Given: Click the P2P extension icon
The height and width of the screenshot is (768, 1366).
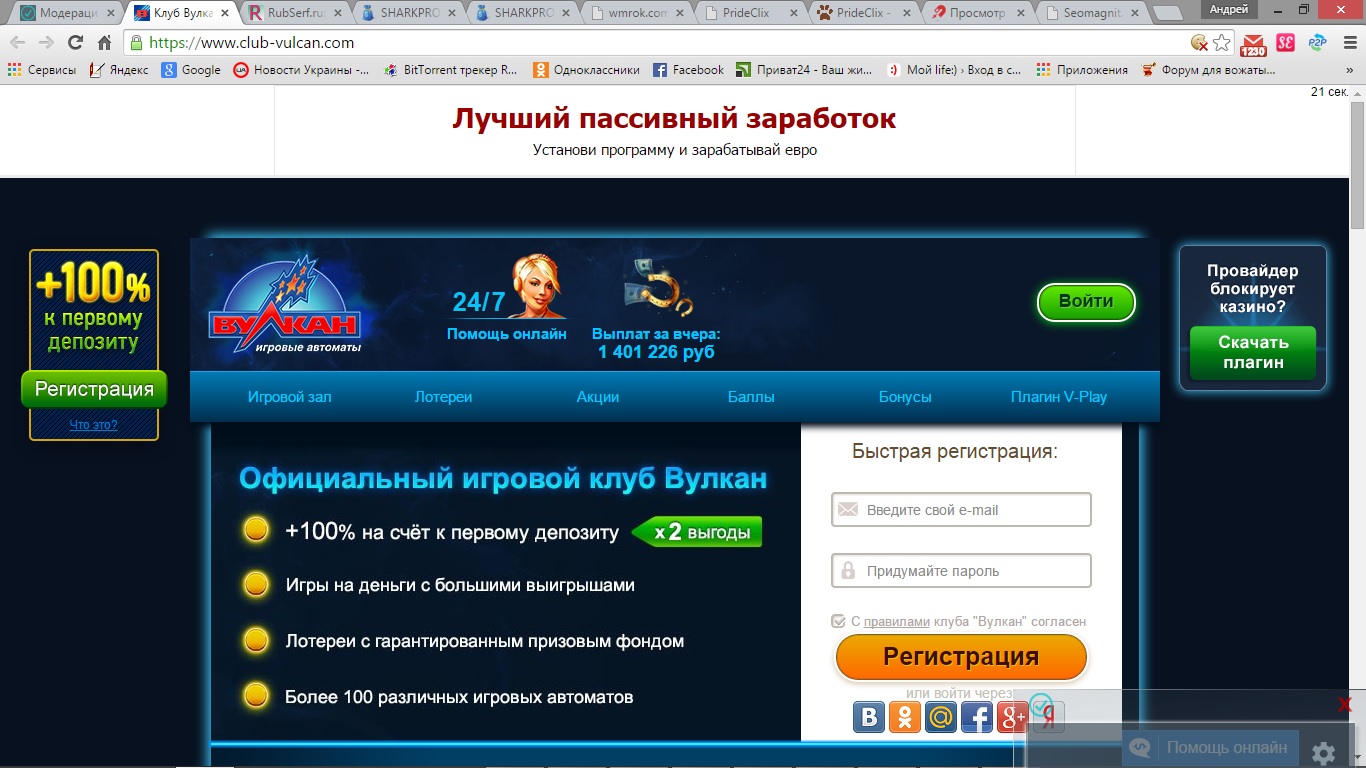Looking at the screenshot, I should [x=1317, y=43].
